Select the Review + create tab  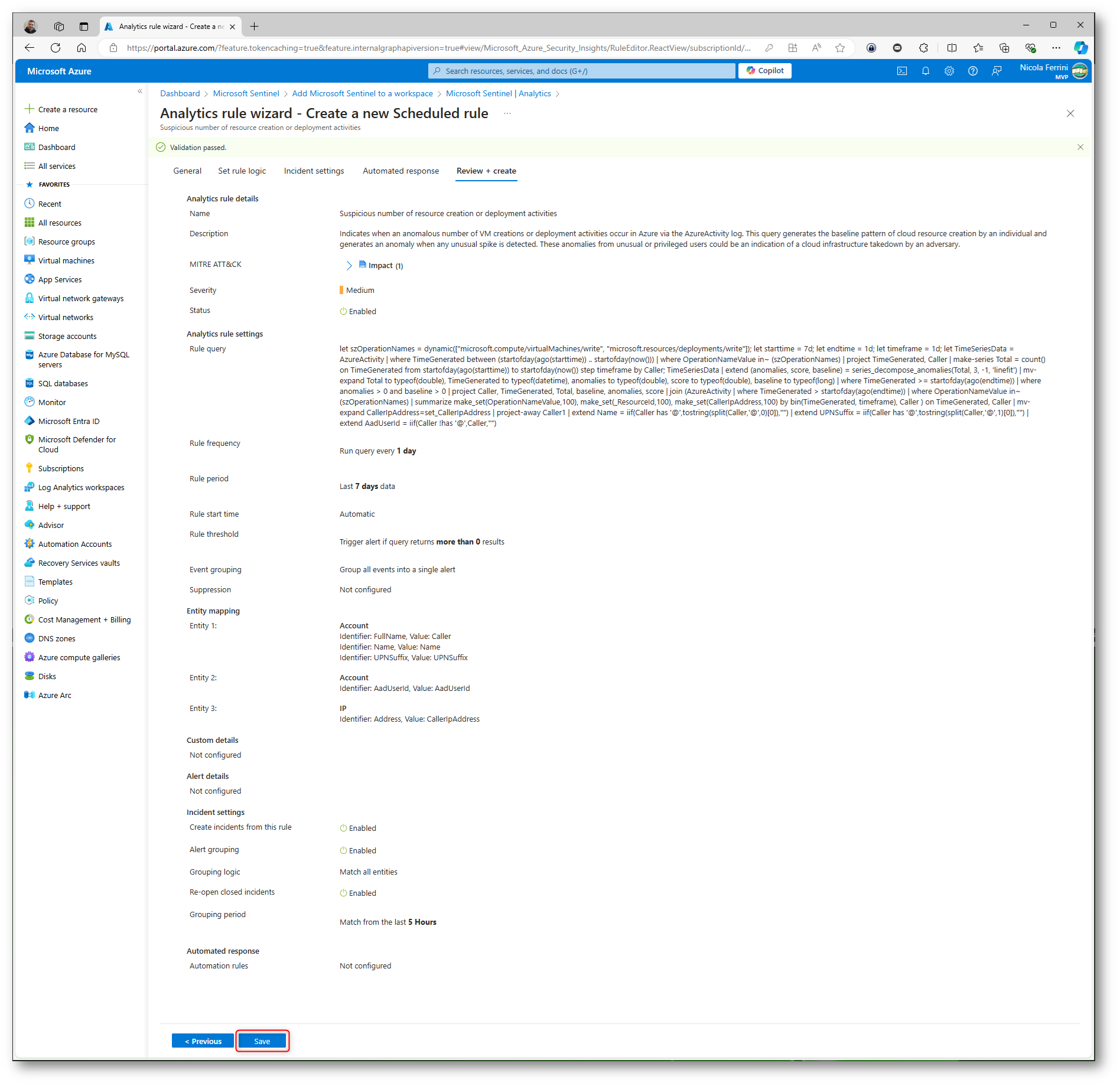[486, 171]
